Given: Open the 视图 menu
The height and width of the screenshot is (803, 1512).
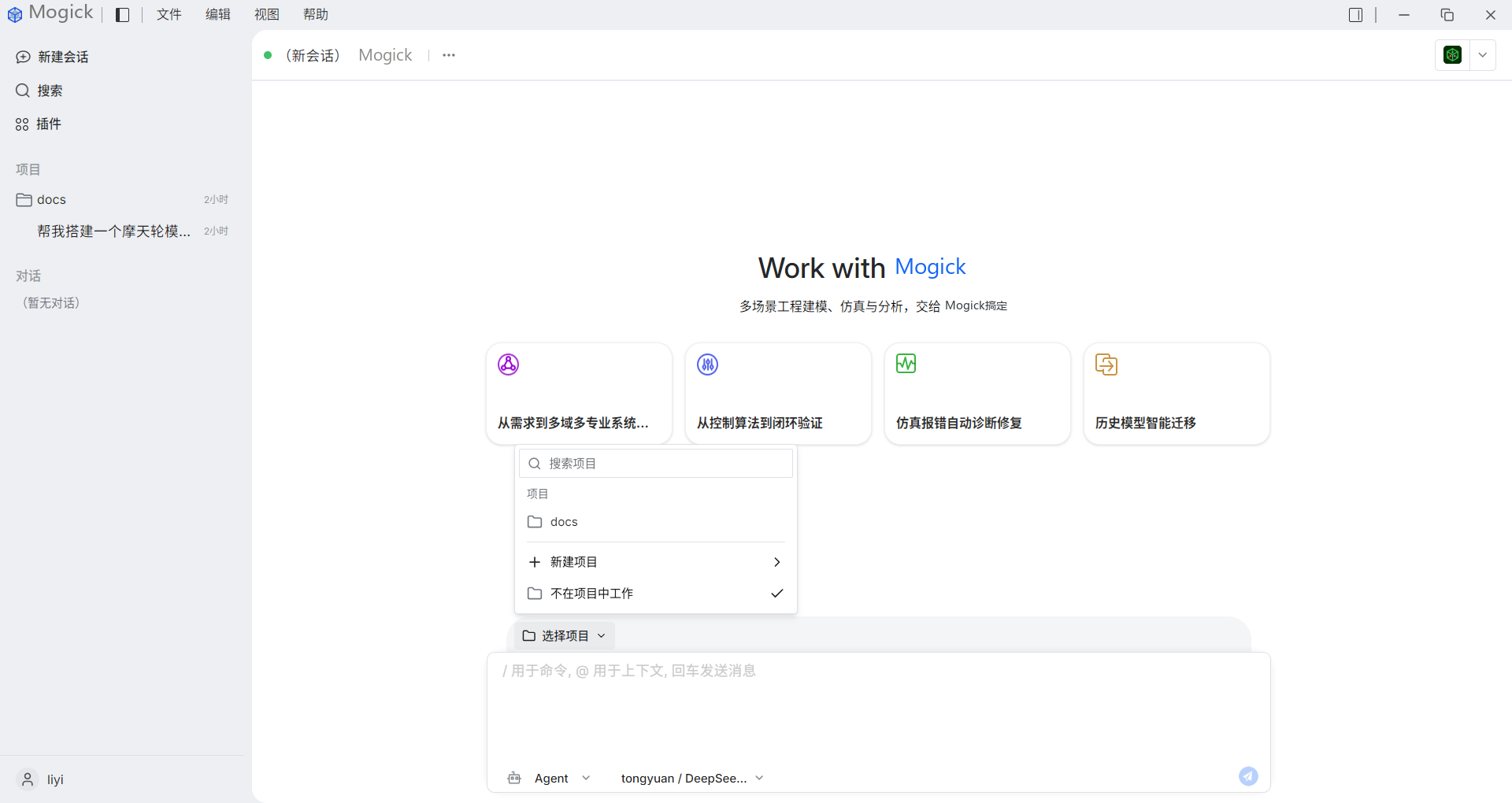Looking at the screenshot, I should coord(266,15).
